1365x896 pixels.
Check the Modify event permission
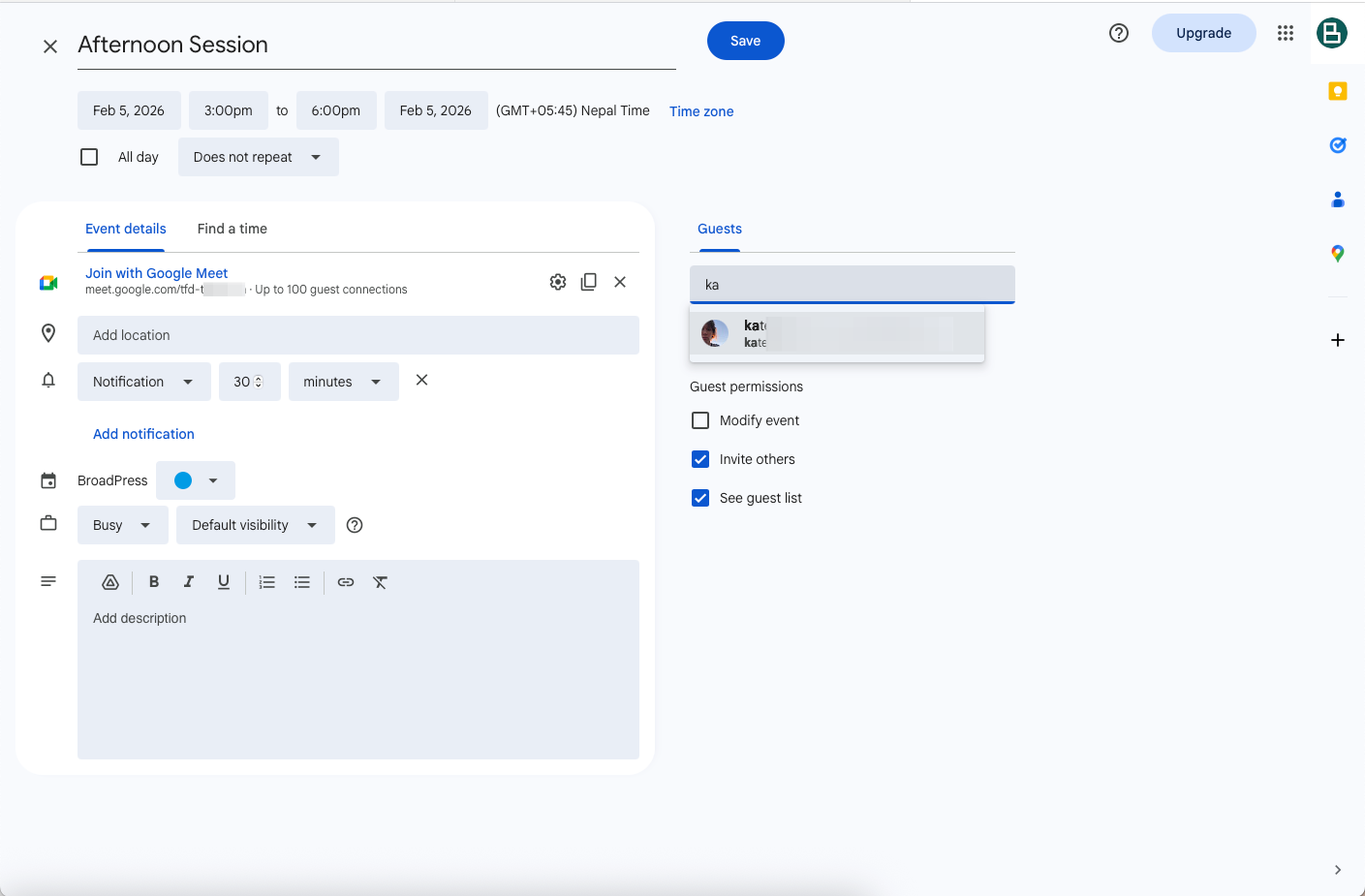pyautogui.click(x=700, y=420)
